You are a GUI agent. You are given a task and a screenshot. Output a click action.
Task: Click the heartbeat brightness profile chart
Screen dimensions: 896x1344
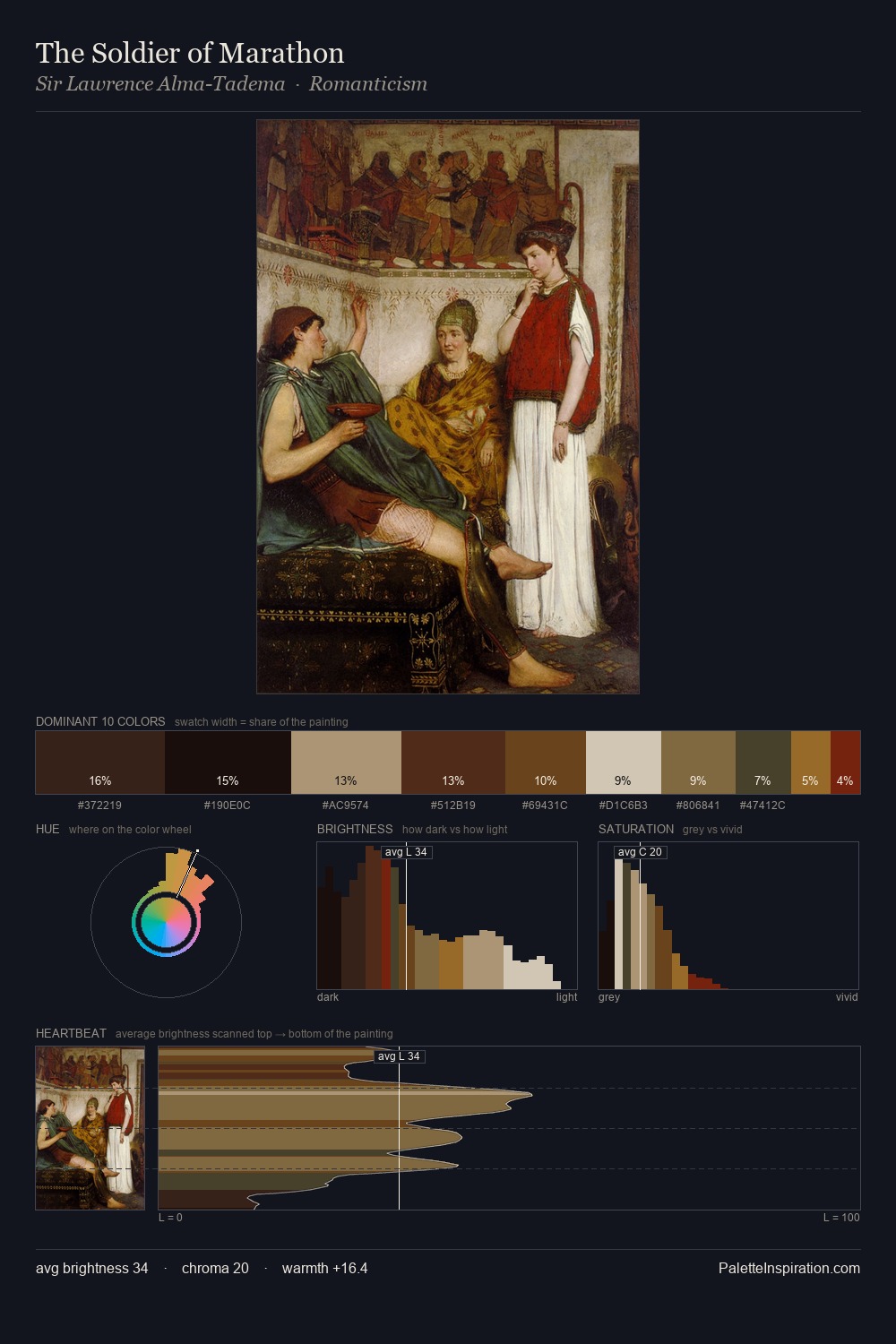tap(509, 1128)
